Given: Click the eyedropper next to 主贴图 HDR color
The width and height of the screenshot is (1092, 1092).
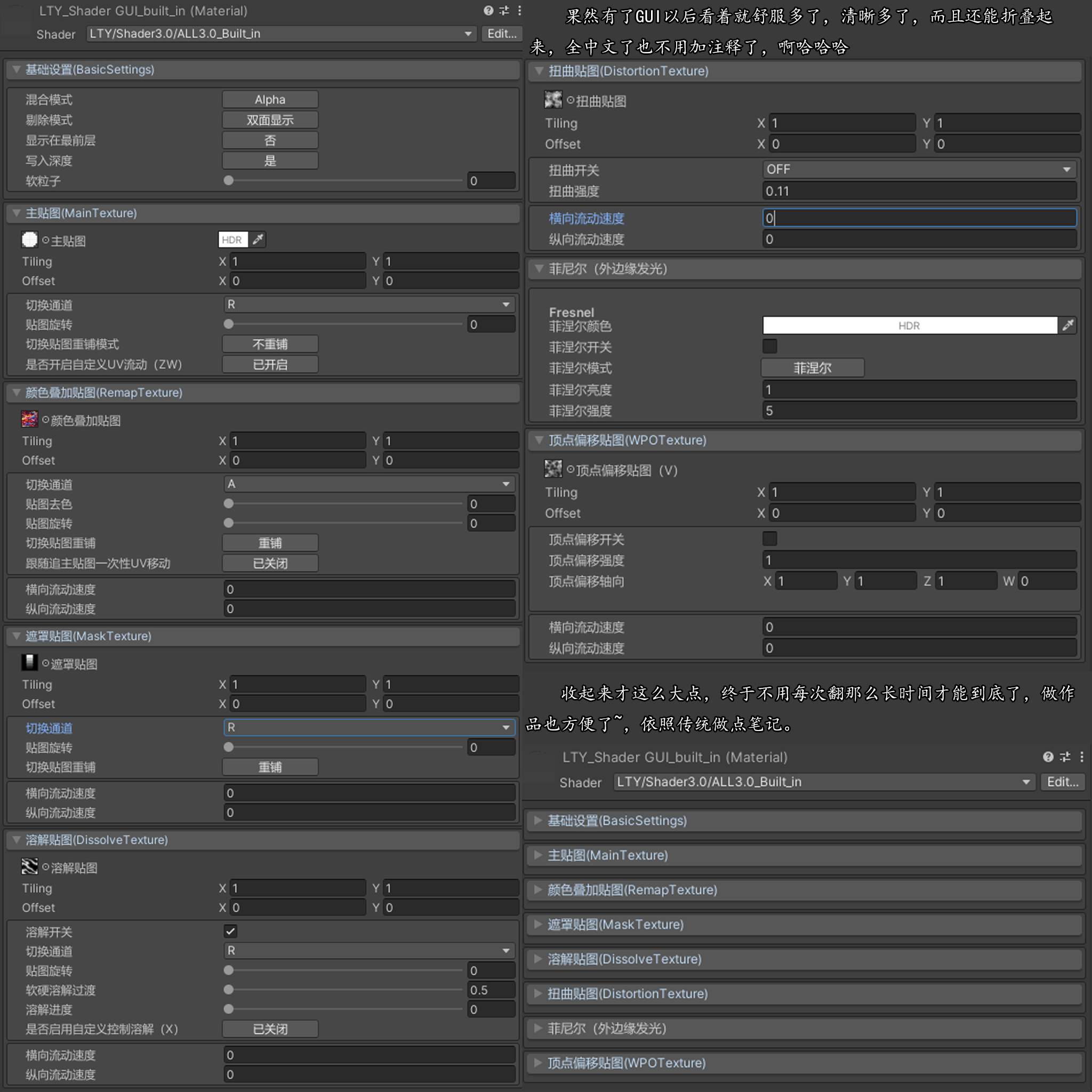Looking at the screenshot, I should [258, 239].
